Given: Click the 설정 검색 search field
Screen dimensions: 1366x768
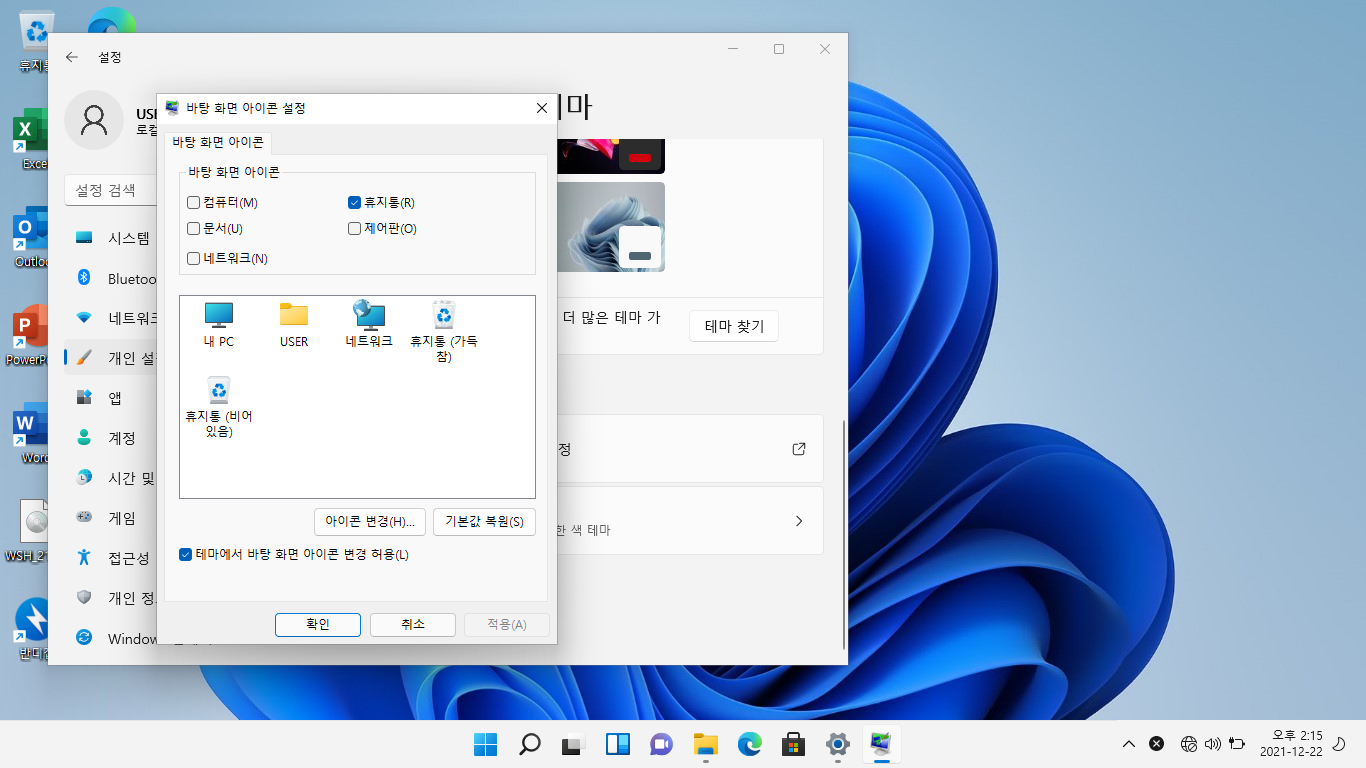Looking at the screenshot, I should point(110,190).
